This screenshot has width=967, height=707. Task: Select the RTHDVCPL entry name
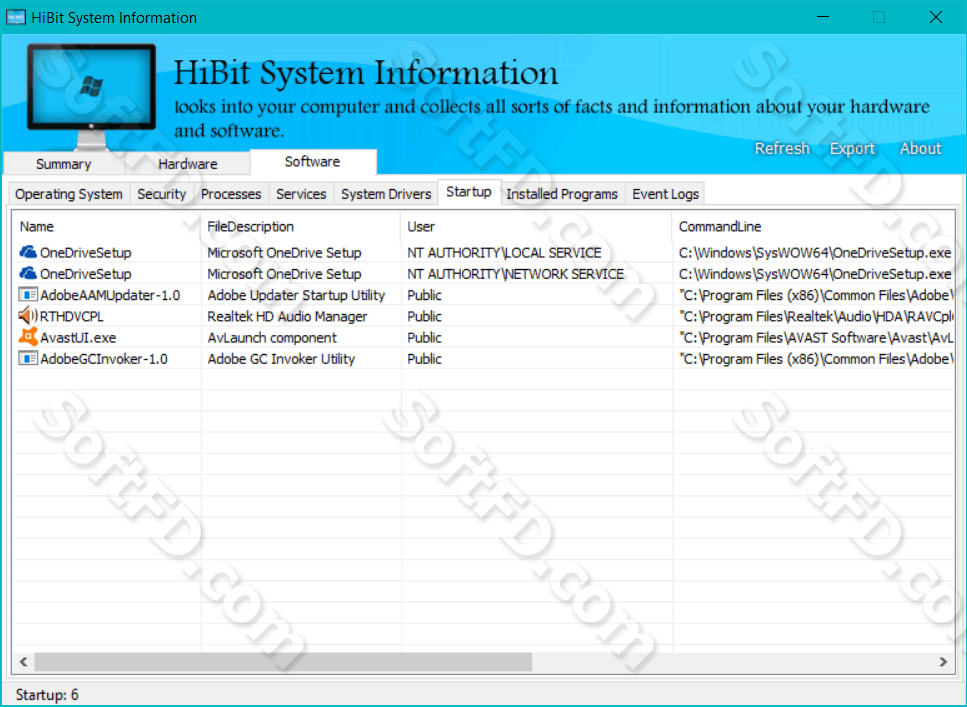pos(72,316)
